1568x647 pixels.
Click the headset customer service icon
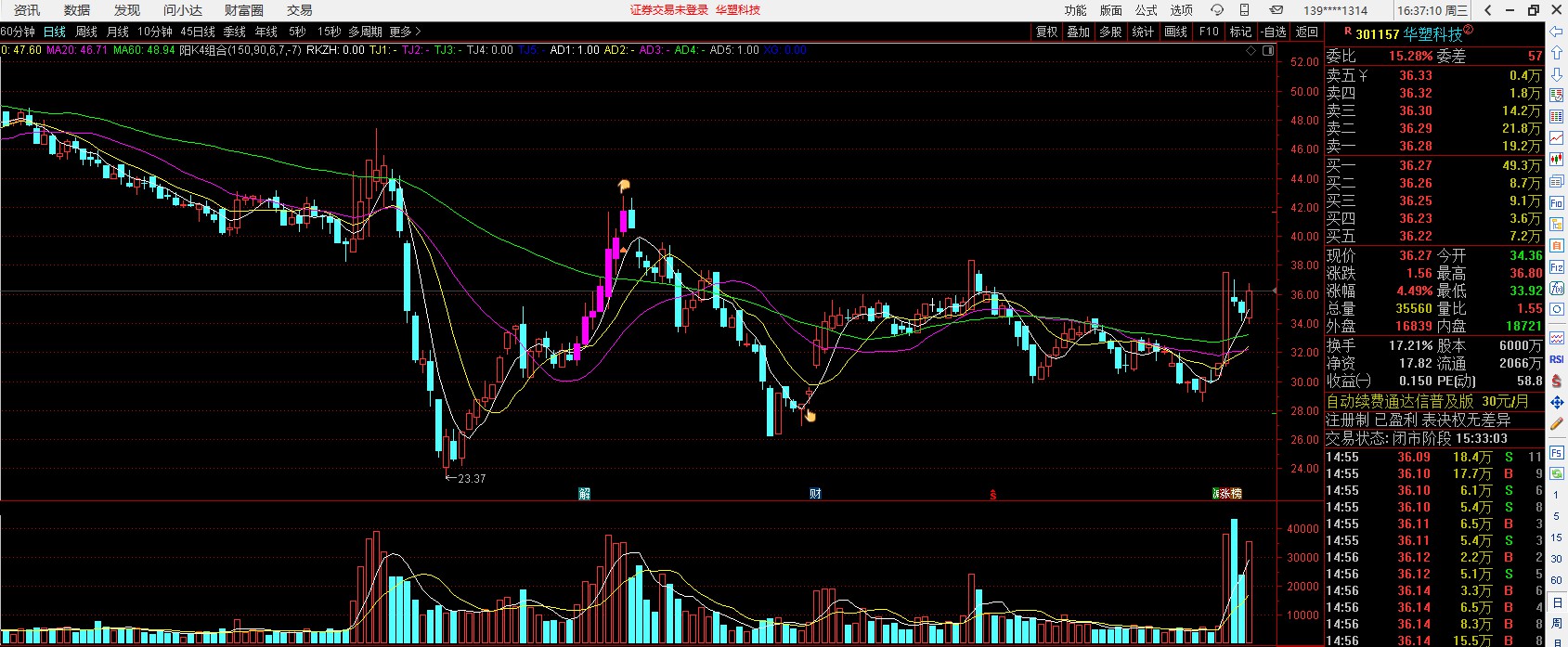tap(1217, 10)
